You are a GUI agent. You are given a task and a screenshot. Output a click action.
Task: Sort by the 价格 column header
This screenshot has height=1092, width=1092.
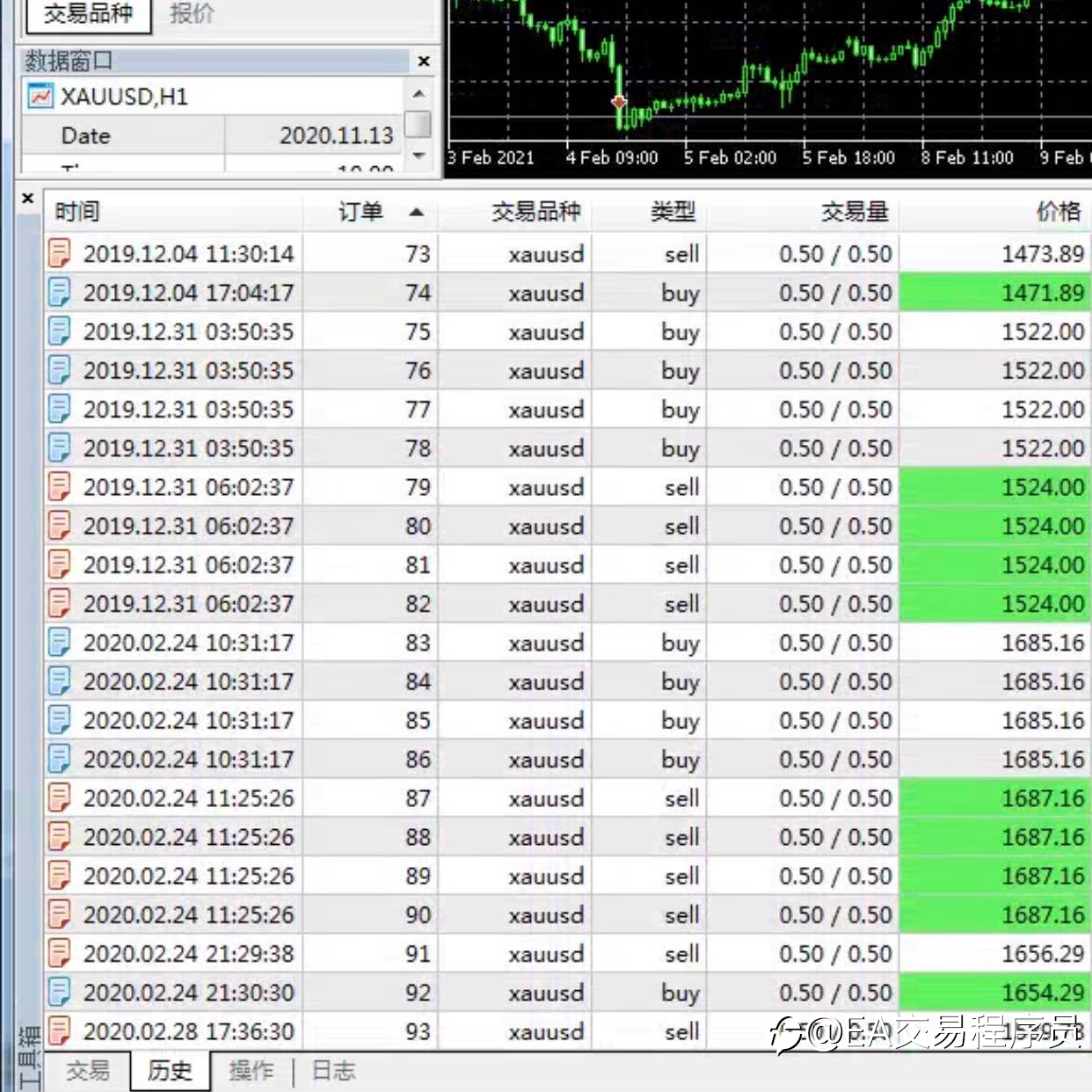995,211
